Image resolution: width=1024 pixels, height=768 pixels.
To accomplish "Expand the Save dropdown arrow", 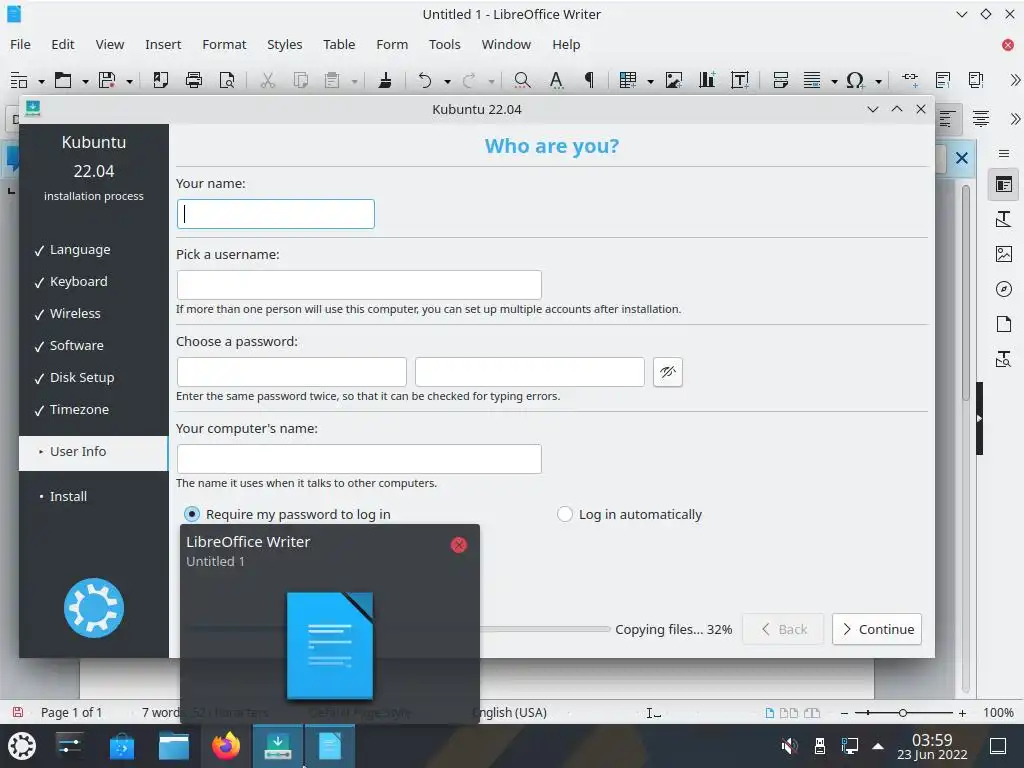I will 129,82.
